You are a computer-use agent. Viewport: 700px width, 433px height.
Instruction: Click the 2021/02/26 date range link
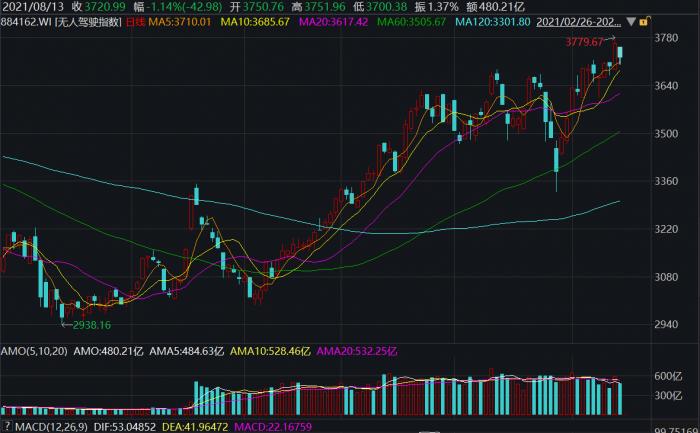tap(578, 21)
